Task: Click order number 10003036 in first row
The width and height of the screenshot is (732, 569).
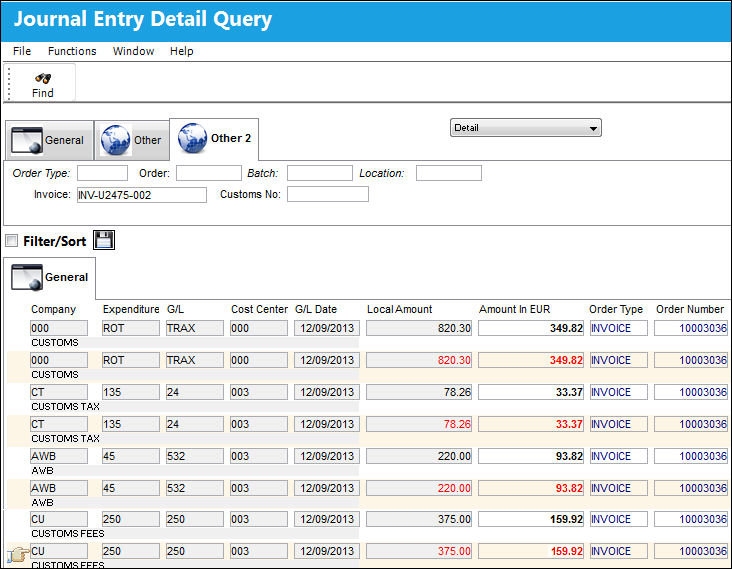Action: [691, 328]
